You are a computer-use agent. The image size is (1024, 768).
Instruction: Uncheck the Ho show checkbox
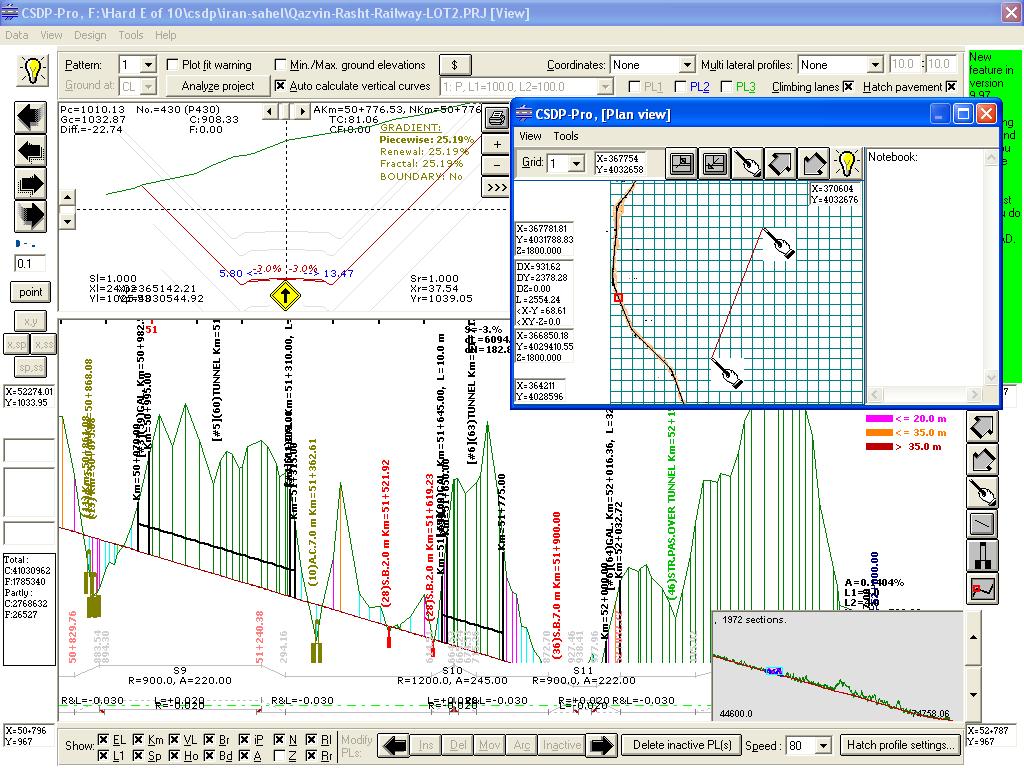click(x=174, y=756)
